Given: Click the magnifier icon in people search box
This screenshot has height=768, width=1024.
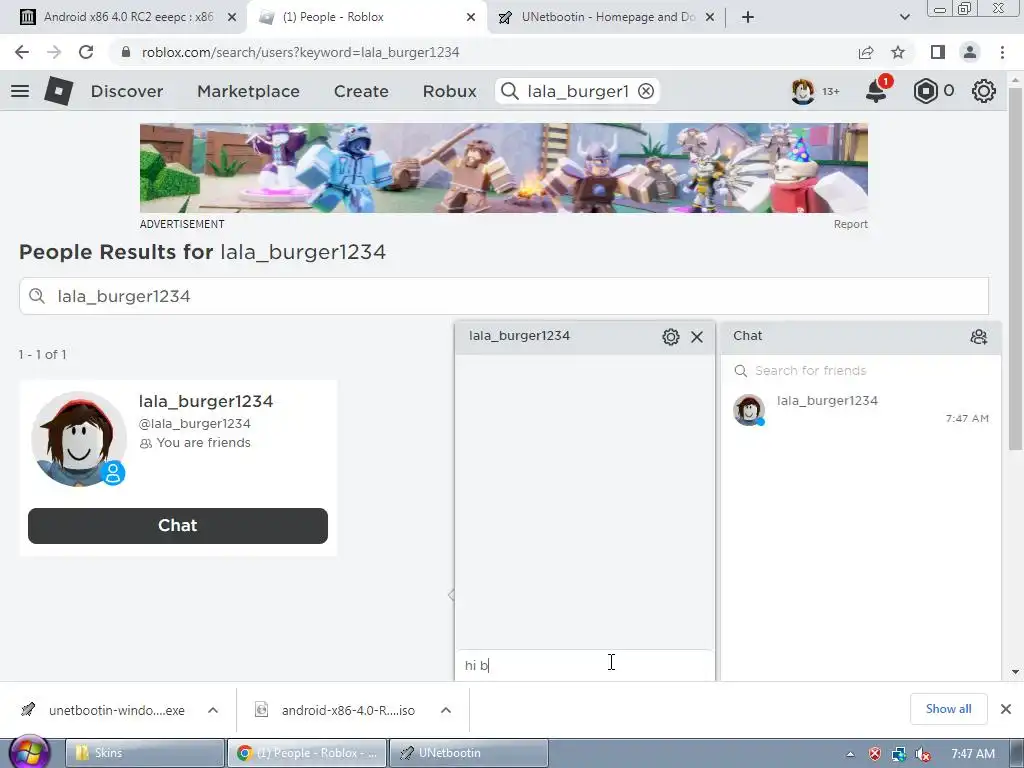Looking at the screenshot, I should (37, 296).
